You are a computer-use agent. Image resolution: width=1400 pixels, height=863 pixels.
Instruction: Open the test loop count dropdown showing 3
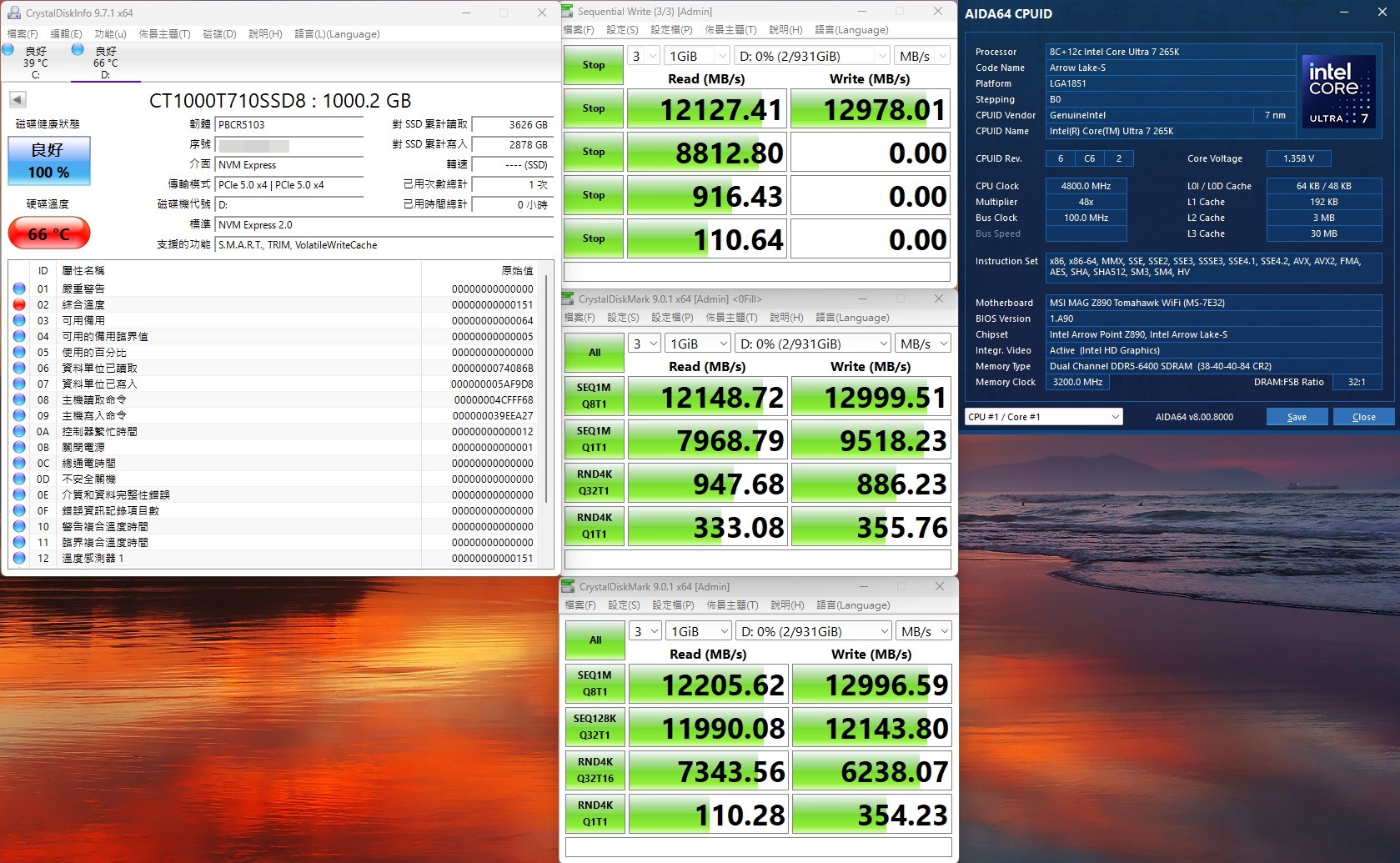click(x=643, y=343)
